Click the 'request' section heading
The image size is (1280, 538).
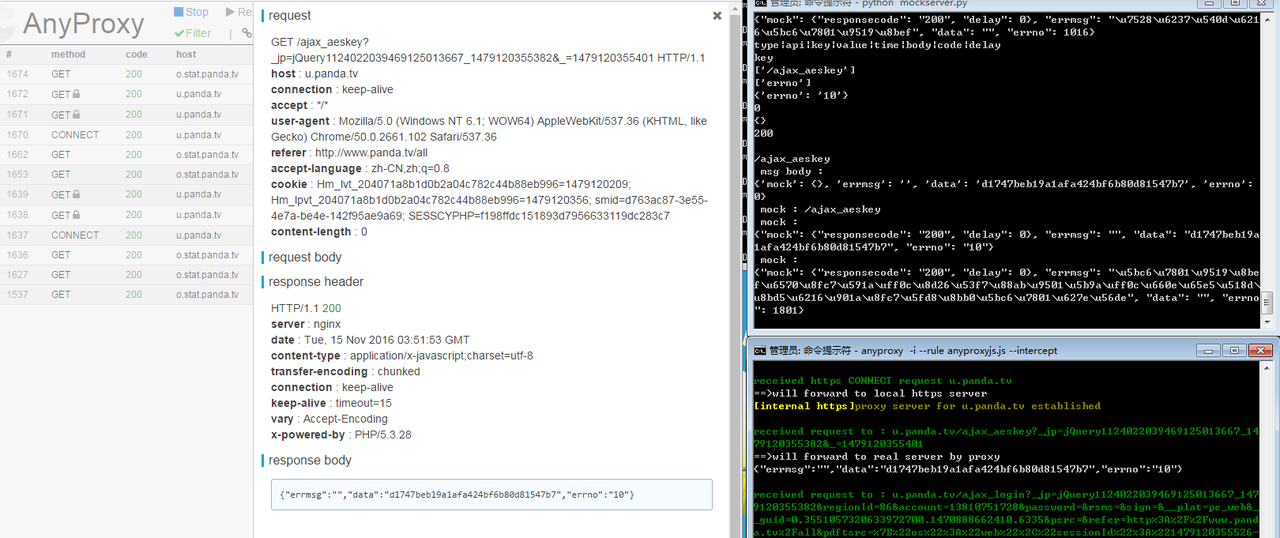pos(290,16)
